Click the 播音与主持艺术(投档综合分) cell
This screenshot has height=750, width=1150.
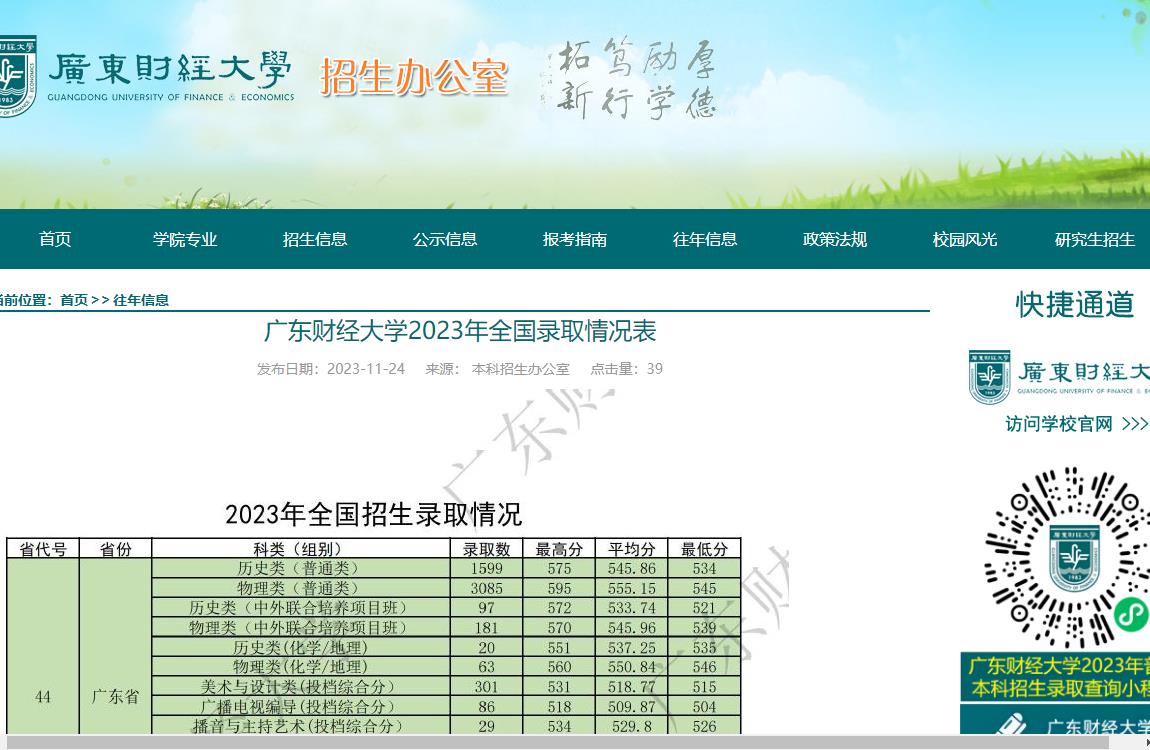pos(301,726)
